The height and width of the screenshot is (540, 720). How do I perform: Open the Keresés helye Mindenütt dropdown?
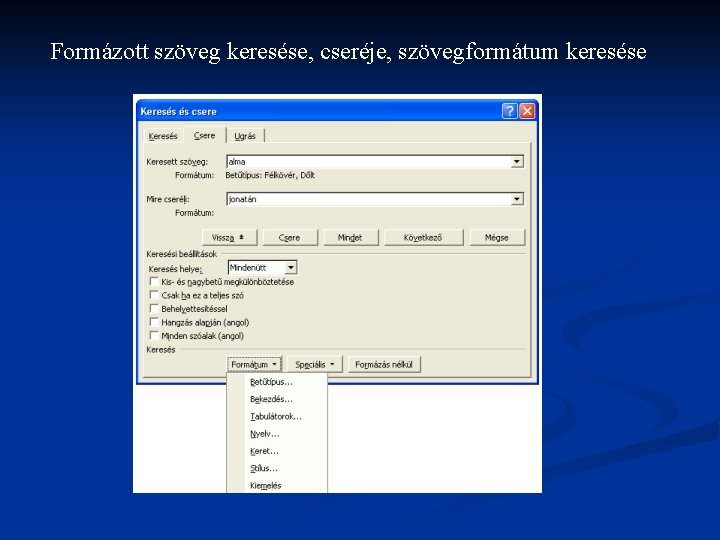(291, 267)
